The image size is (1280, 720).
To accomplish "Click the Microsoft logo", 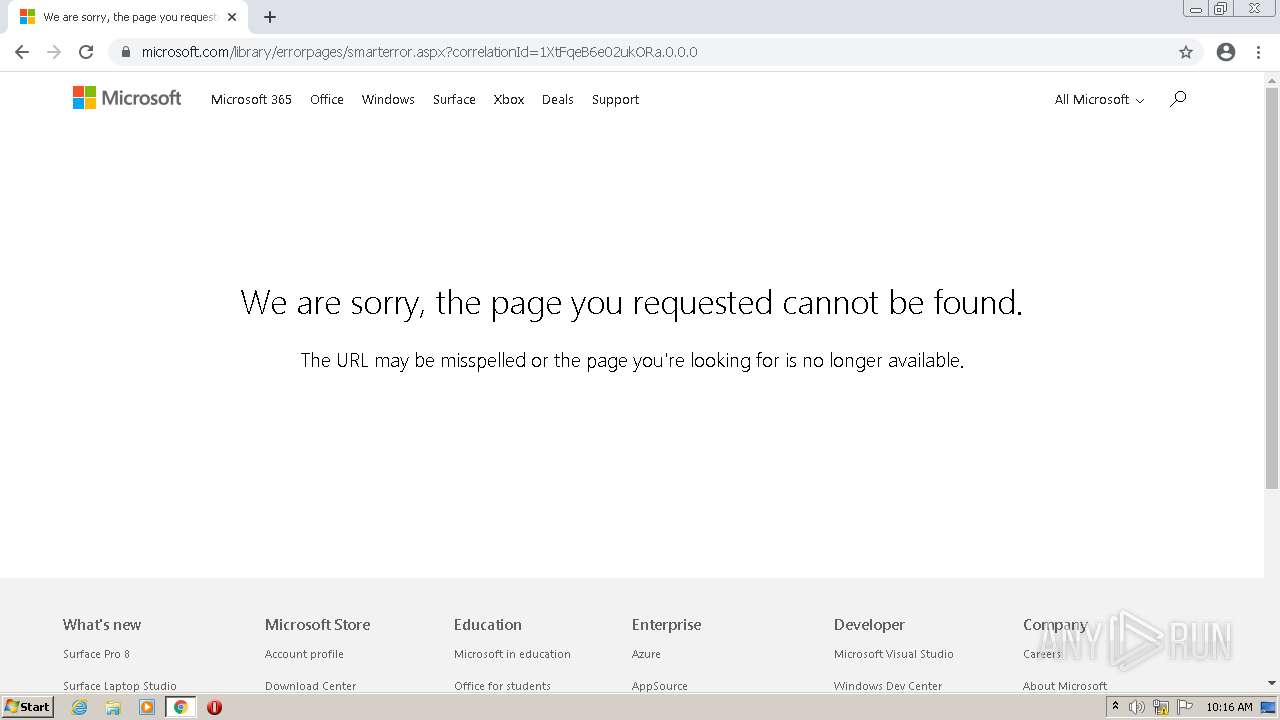I will click(127, 98).
